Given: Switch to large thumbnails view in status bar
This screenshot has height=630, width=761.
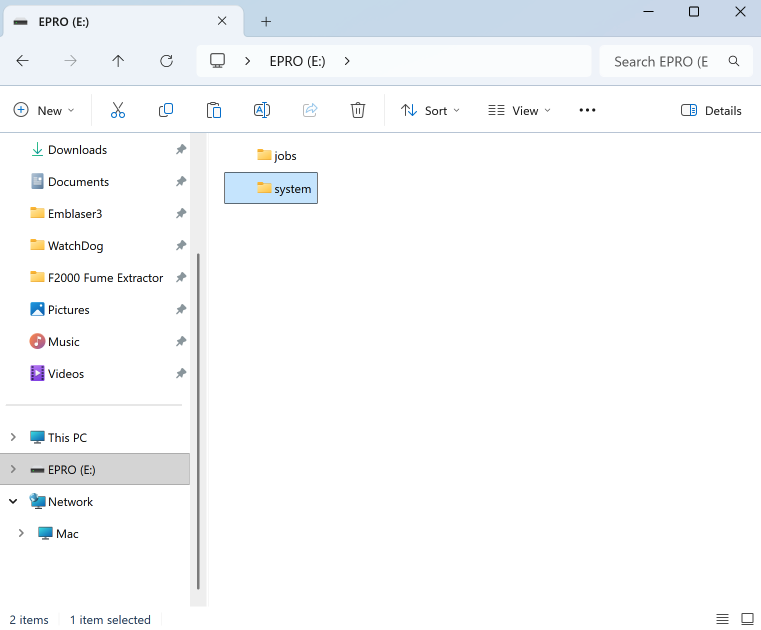Looking at the screenshot, I should pos(747,619).
